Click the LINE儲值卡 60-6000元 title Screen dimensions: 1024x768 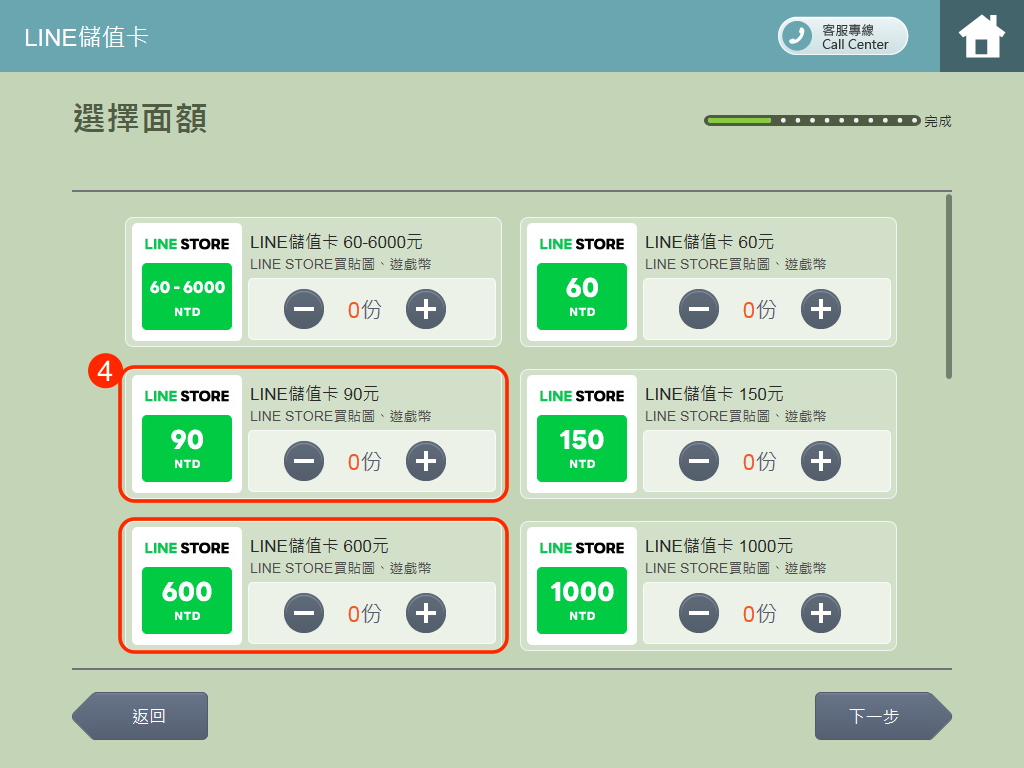[x=336, y=242]
